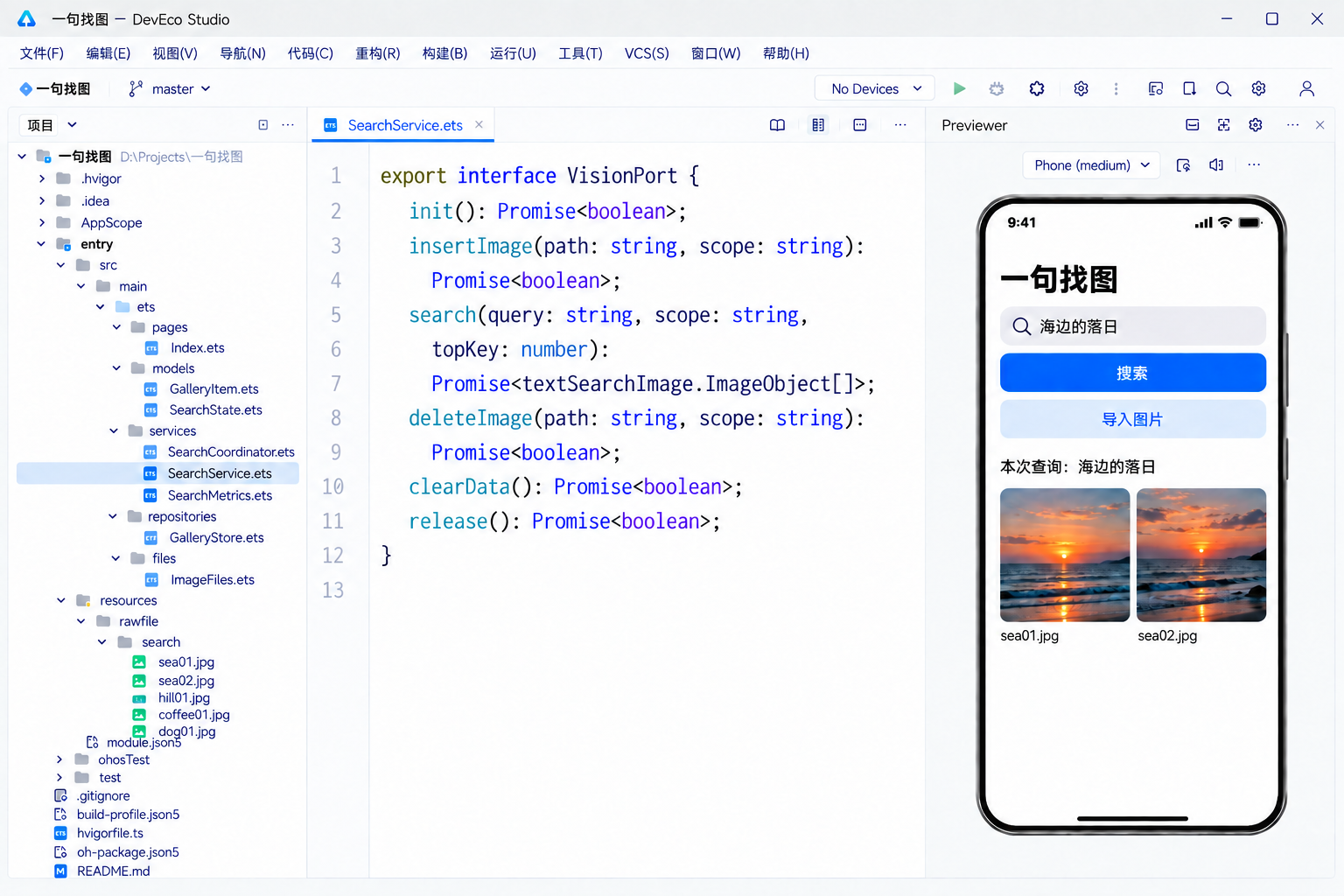The image size is (1344, 896).
Task: Open README.md file
Action: click(x=113, y=871)
